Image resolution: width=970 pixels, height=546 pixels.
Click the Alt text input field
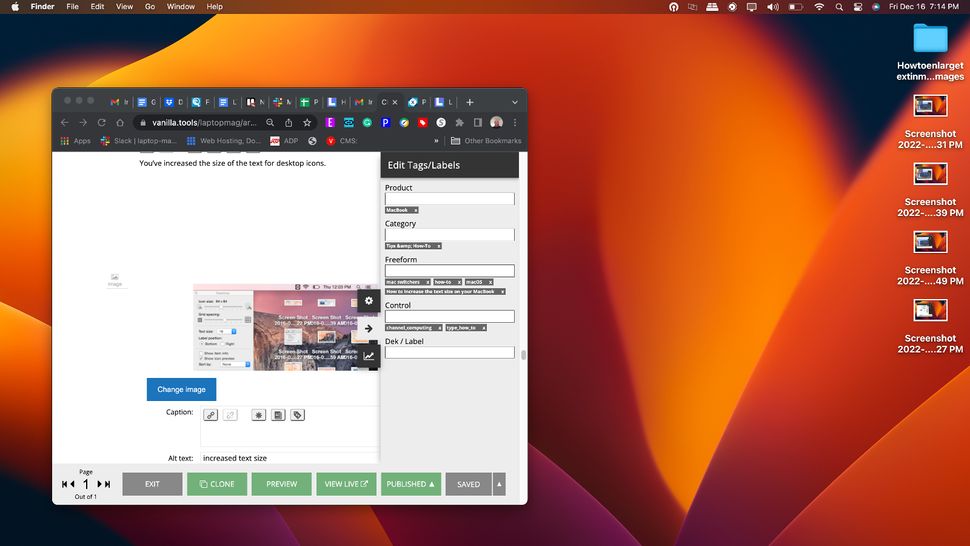(x=290, y=458)
